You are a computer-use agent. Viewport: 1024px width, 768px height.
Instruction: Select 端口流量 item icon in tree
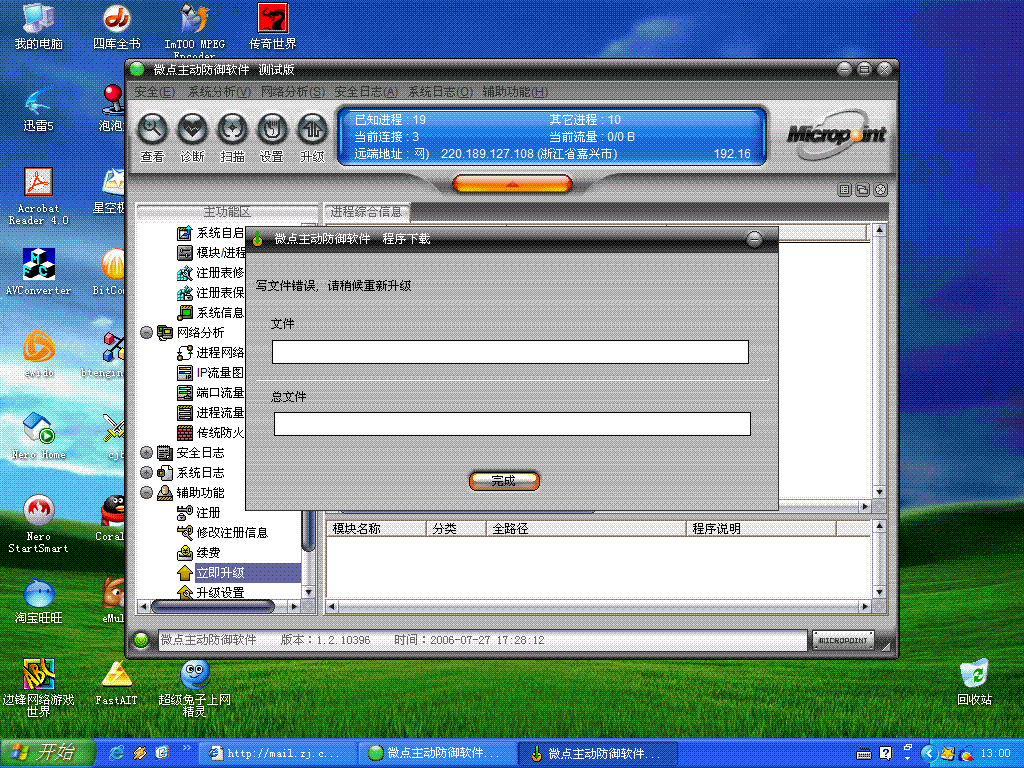(185, 392)
